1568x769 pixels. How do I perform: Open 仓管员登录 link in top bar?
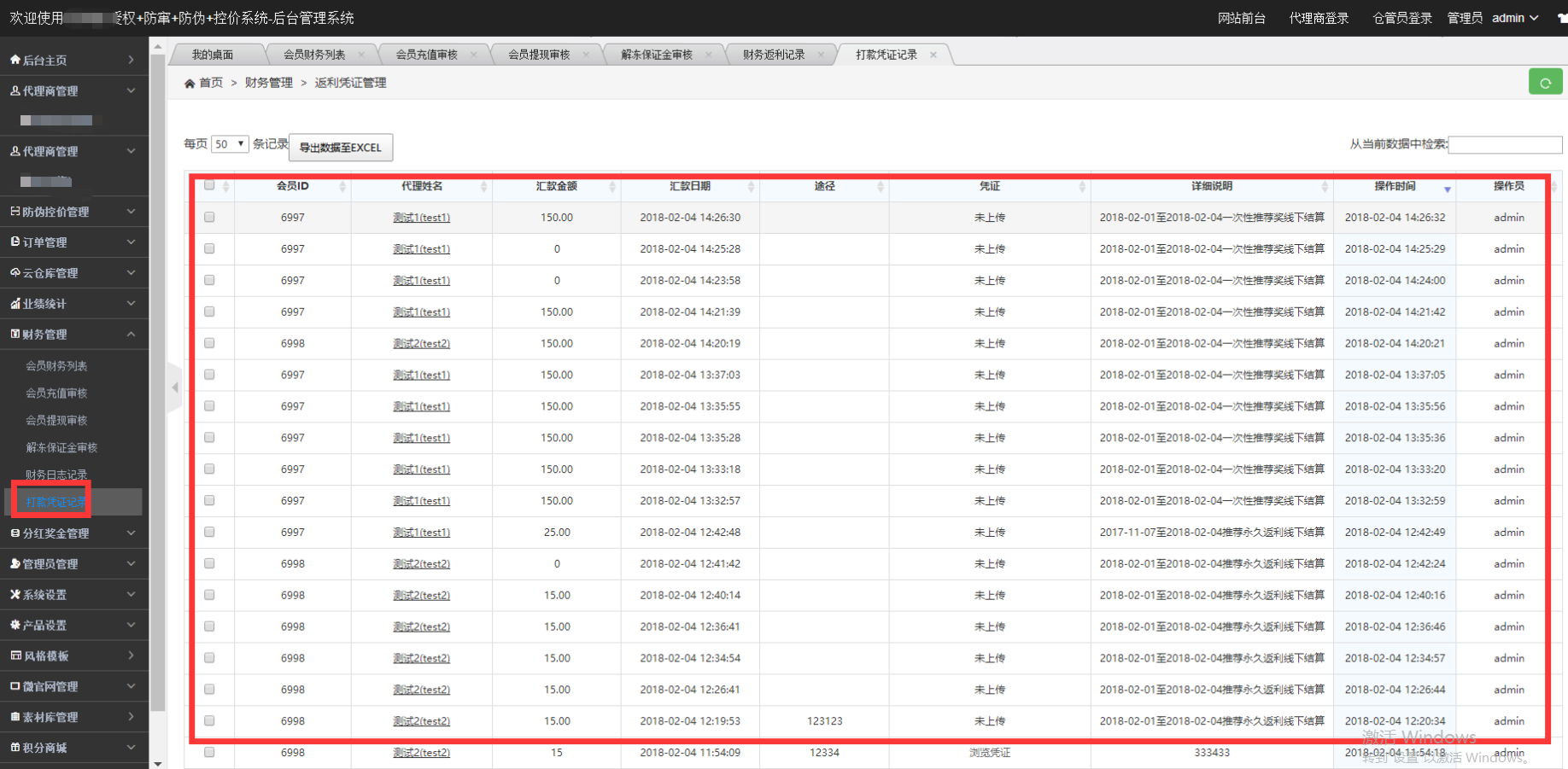tap(1402, 18)
